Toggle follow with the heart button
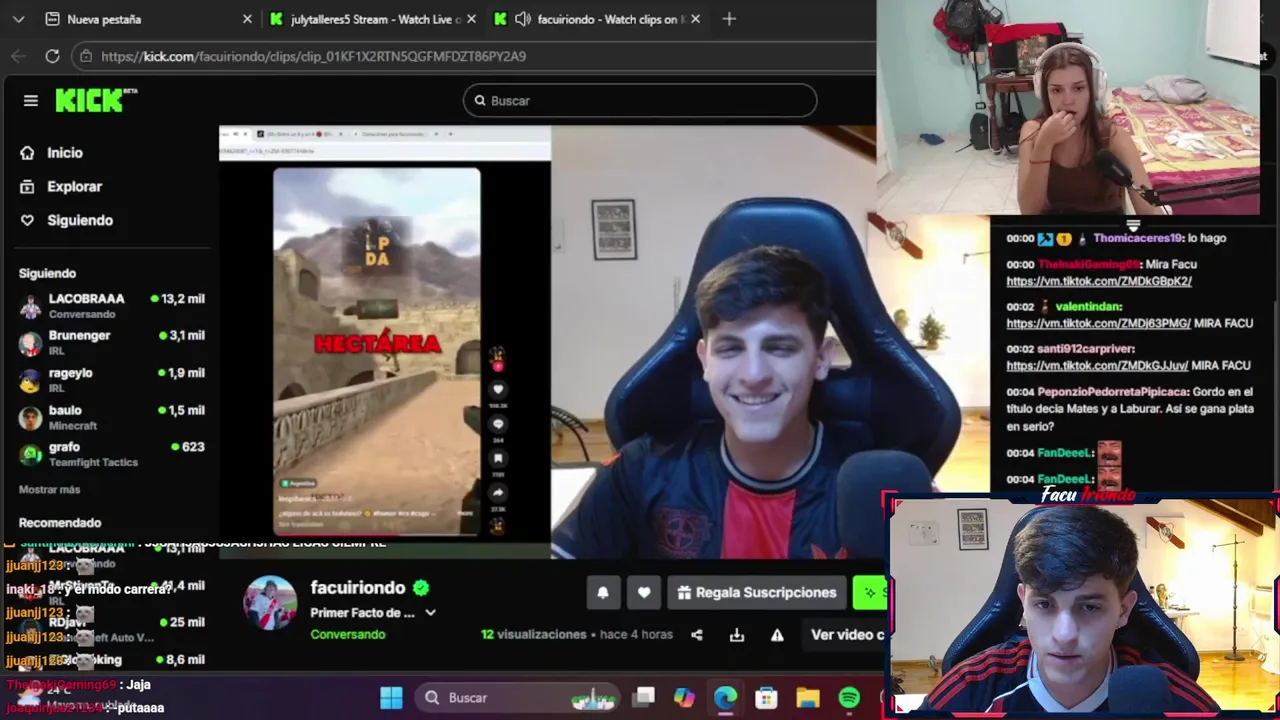Image resolution: width=1280 pixels, height=720 pixels. (x=644, y=593)
